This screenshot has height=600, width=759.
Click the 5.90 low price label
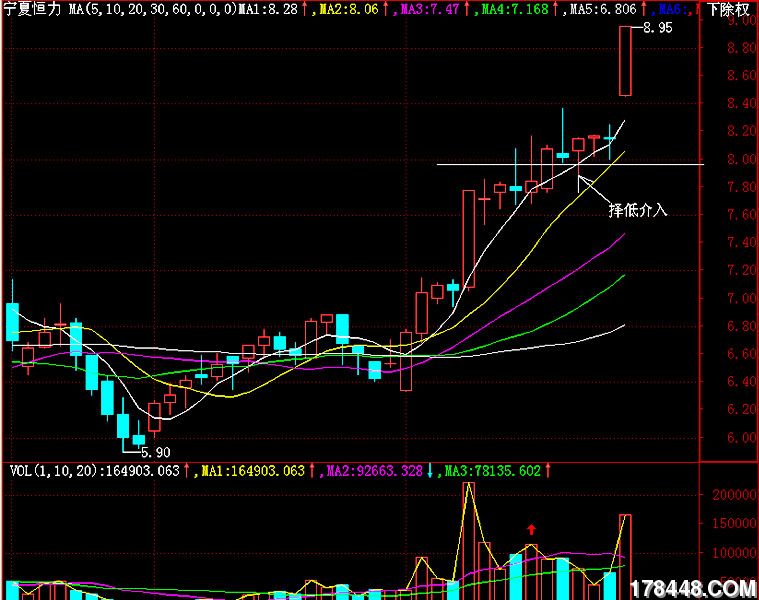(156, 452)
